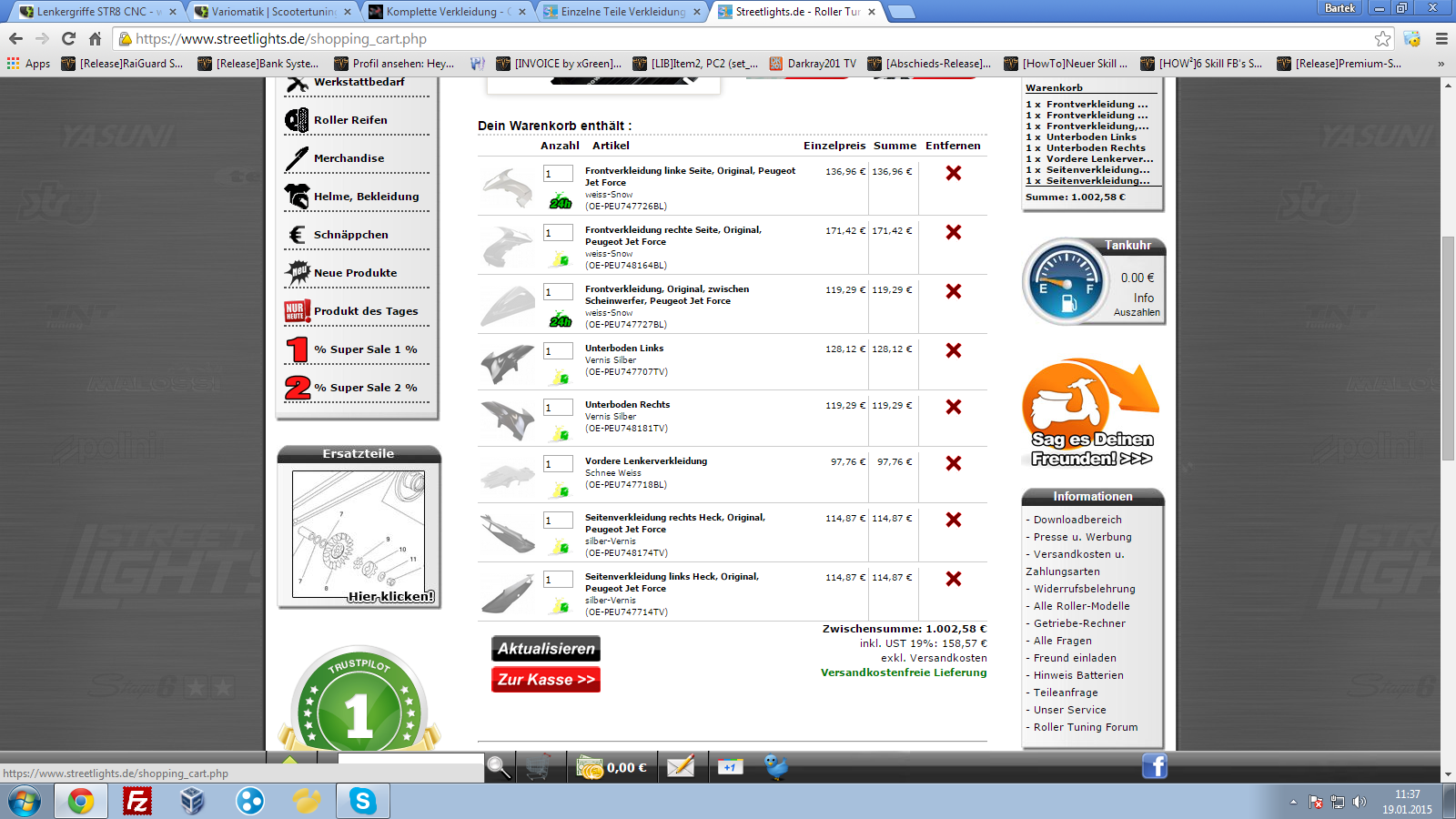Remove Unterboden Links with red X
The height and width of the screenshot is (819, 1456).
pos(954,350)
